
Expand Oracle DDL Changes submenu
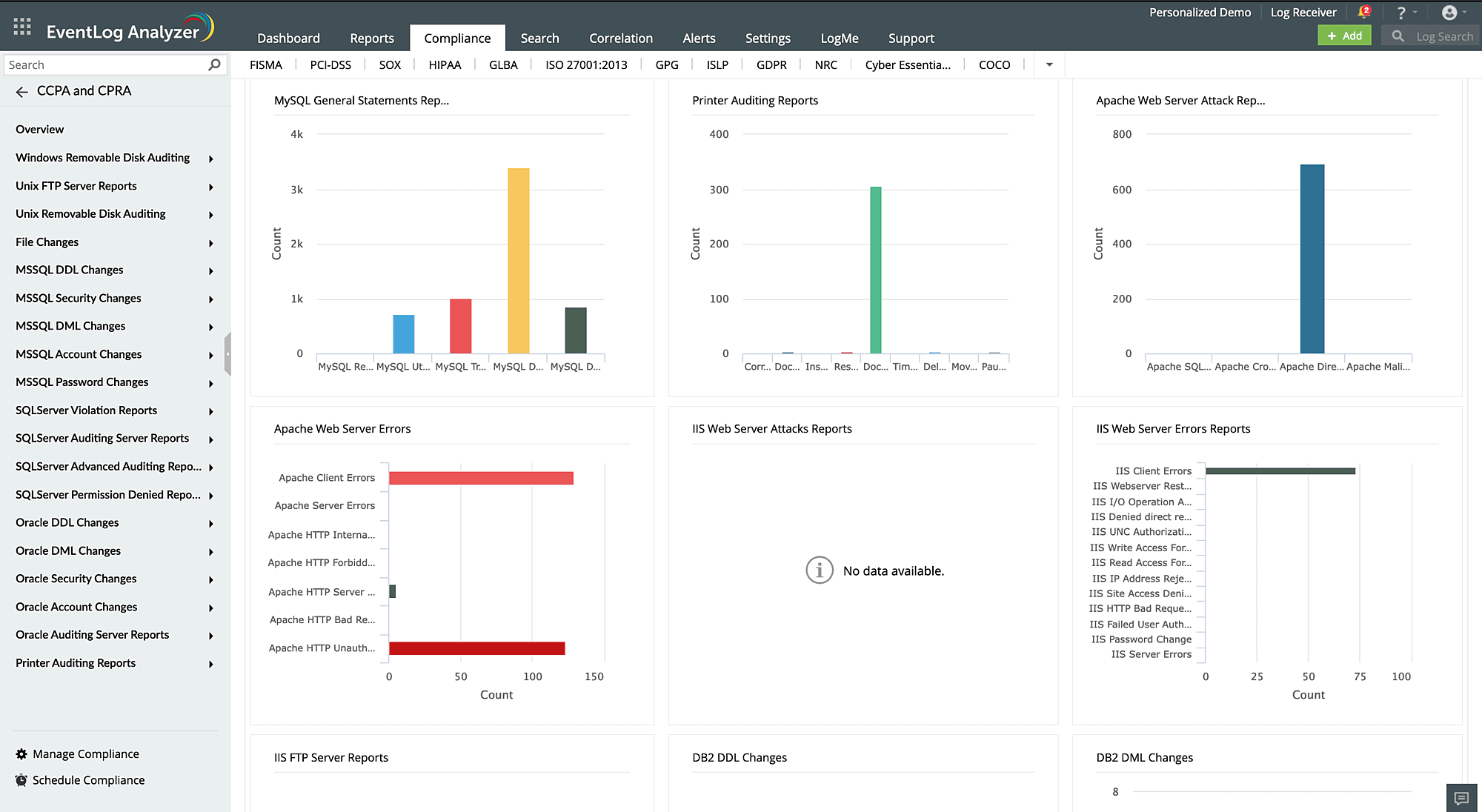coord(211,524)
